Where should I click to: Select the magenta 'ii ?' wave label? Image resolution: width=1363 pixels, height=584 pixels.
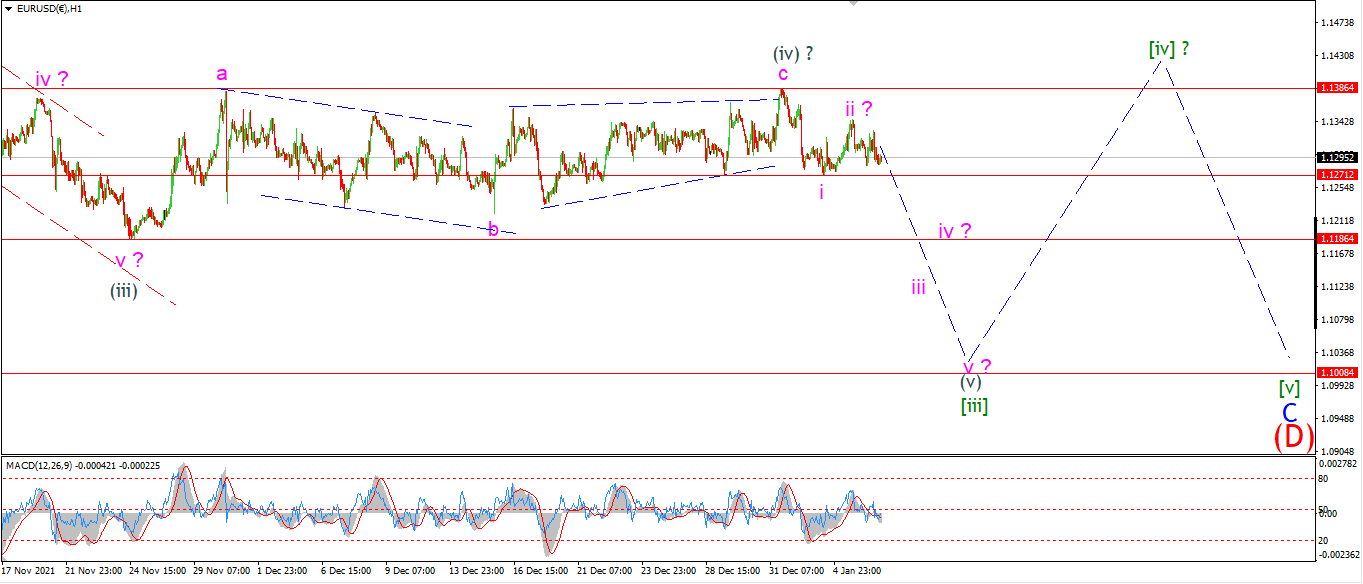point(858,108)
